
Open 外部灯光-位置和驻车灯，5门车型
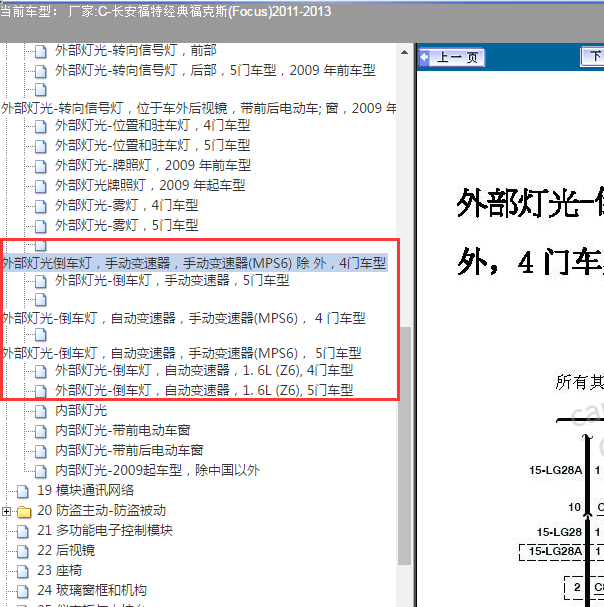pyautogui.click(x=153, y=146)
